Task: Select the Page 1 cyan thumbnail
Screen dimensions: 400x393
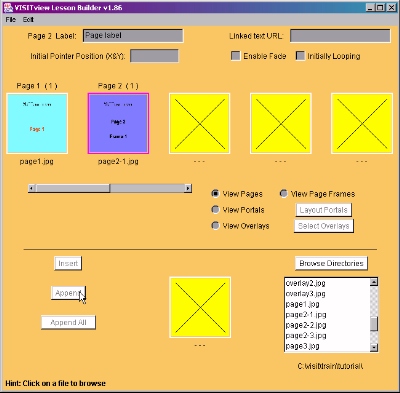Action: point(37,123)
